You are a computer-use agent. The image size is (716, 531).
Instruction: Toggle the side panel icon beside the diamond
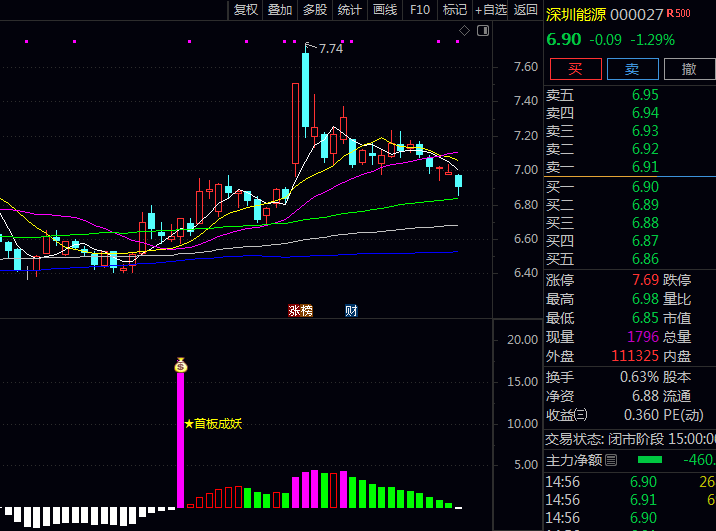point(481,31)
